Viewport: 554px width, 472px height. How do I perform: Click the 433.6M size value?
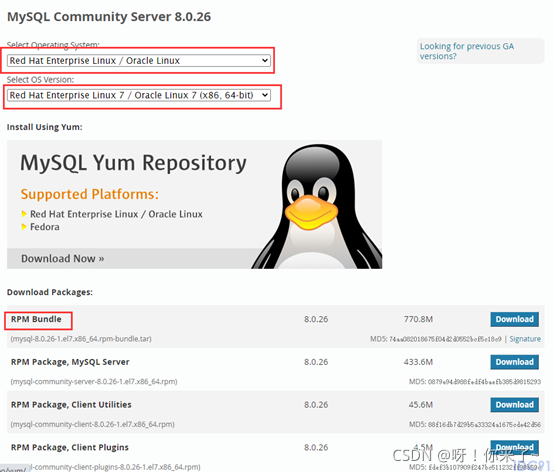418,362
